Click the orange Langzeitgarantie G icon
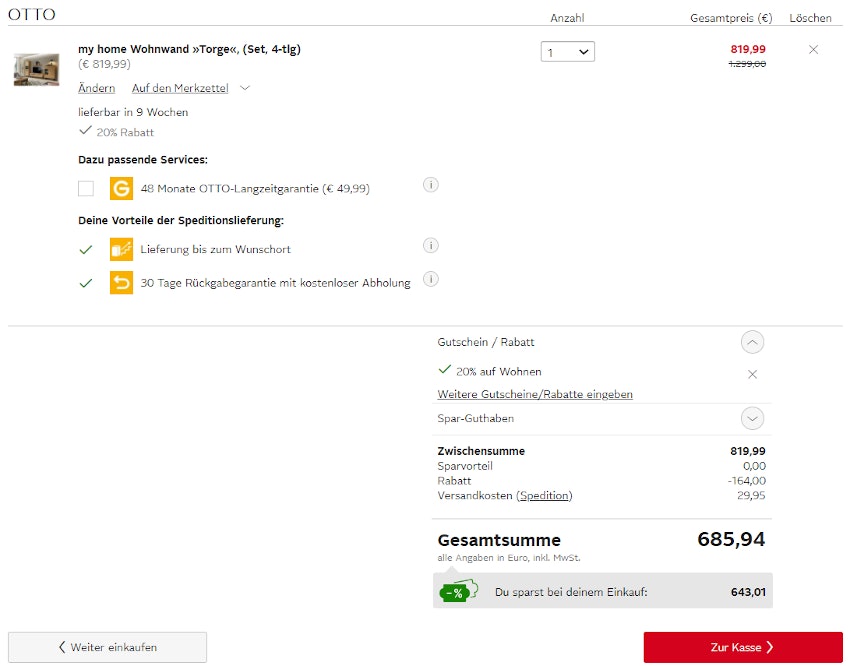850x666 pixels. coord(121,188)
